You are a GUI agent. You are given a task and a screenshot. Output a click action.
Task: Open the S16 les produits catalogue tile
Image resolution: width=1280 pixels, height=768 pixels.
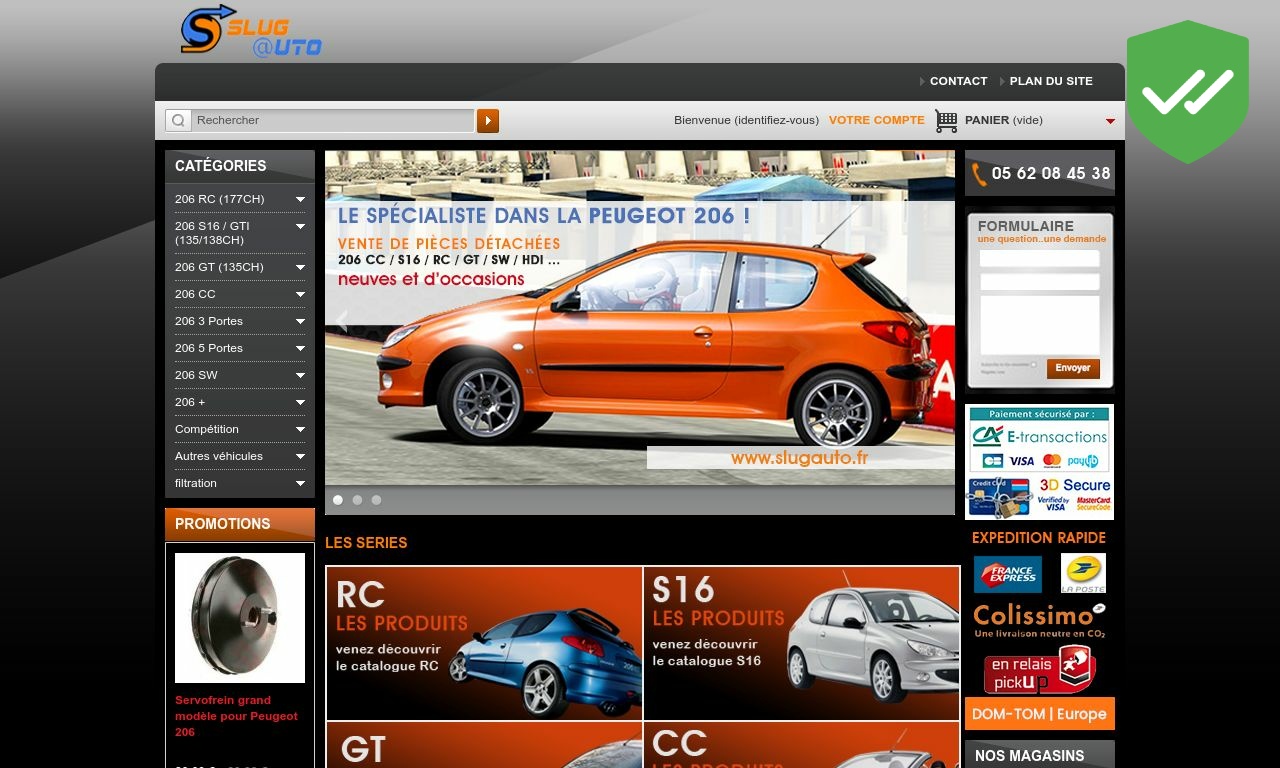801,643
